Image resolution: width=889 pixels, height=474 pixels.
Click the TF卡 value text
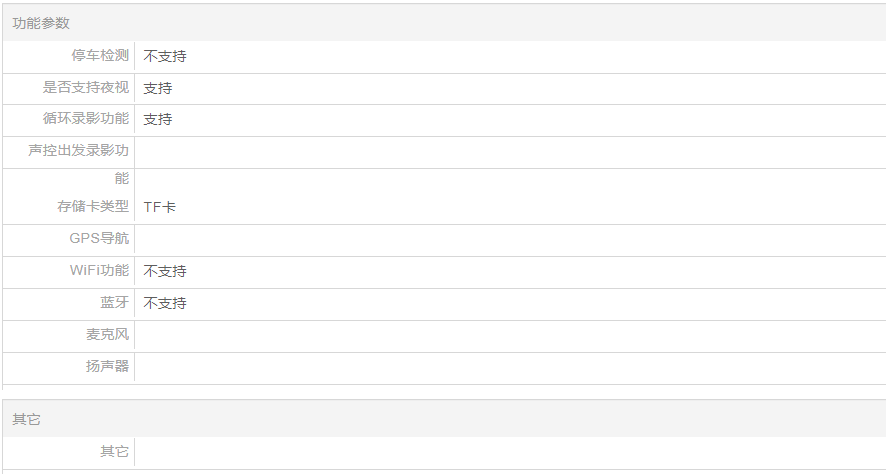point(160,207)
